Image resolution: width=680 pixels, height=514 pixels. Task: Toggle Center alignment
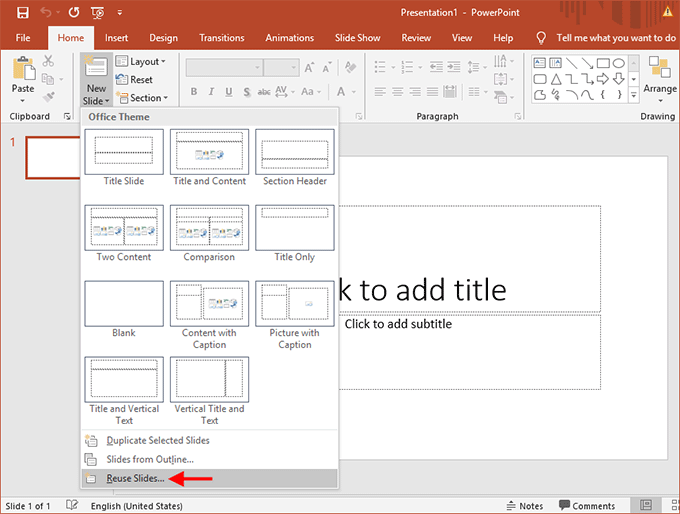tap(398, 92)
